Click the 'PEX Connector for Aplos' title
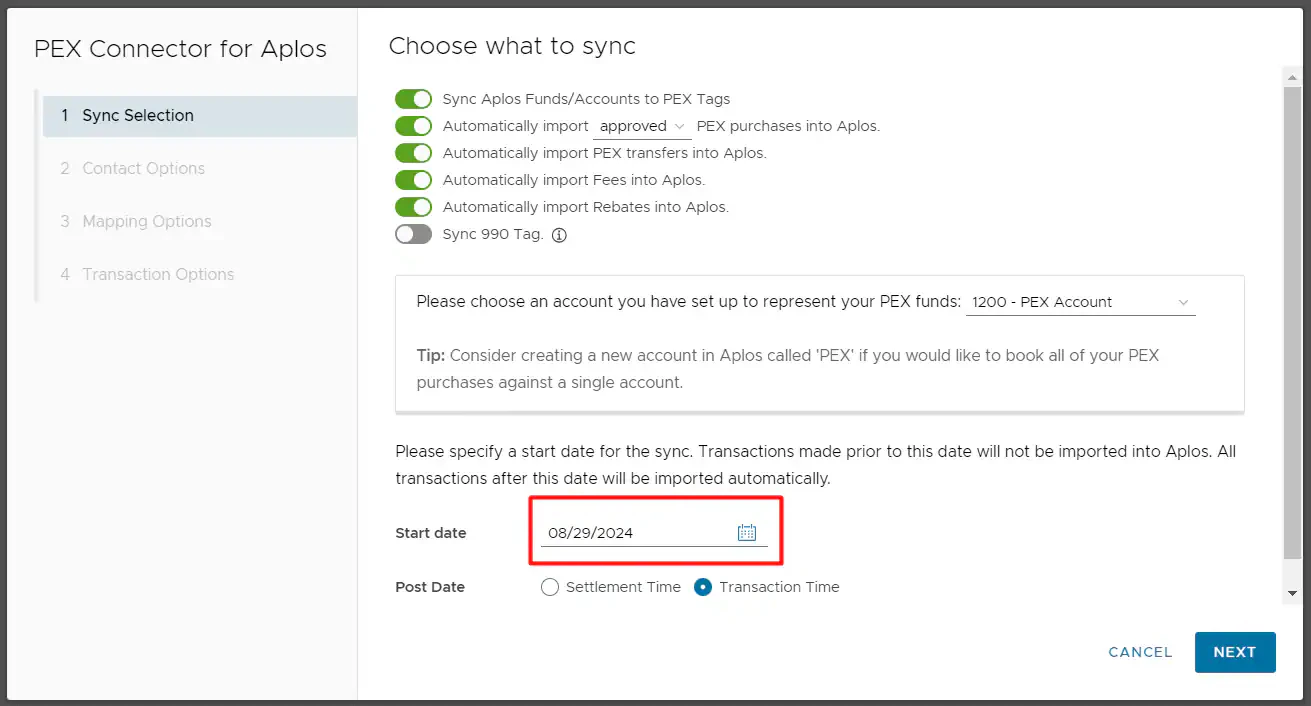Screen dimensions: 1311x706 (180, 49)
